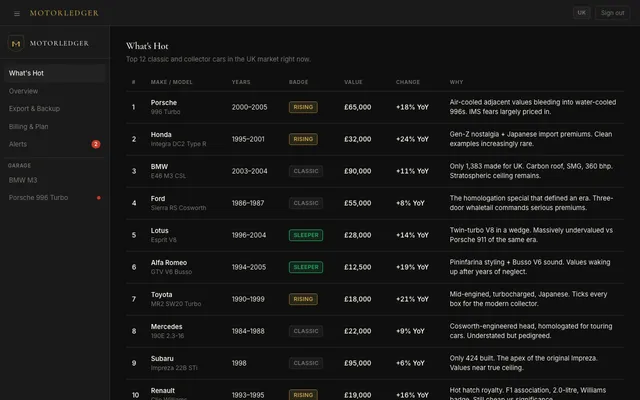The width and height of the screenshot is (640, 400).
Task: Click the CHANGE column header
Action: 407,82
